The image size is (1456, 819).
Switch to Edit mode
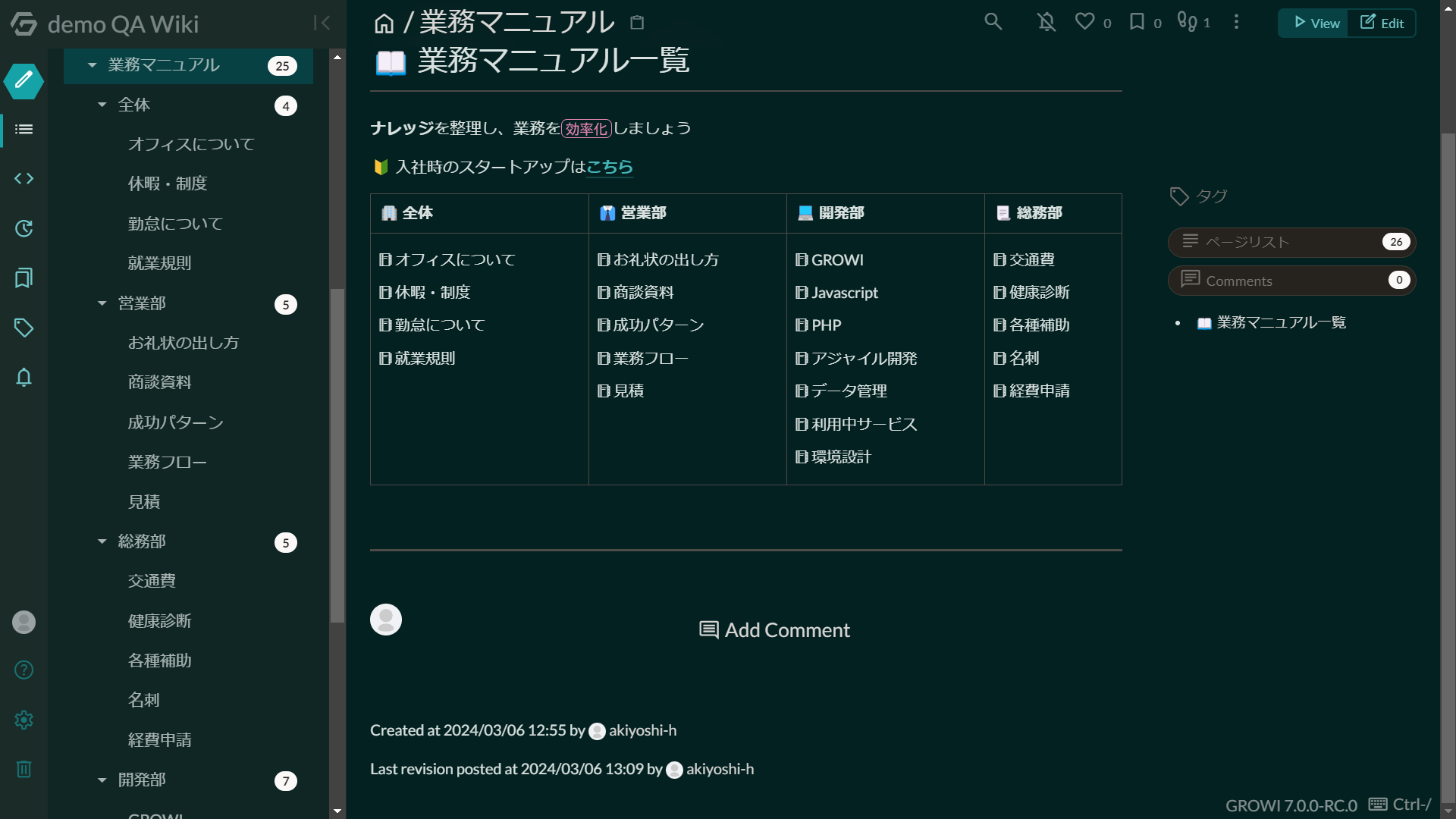pos(1382,23)
